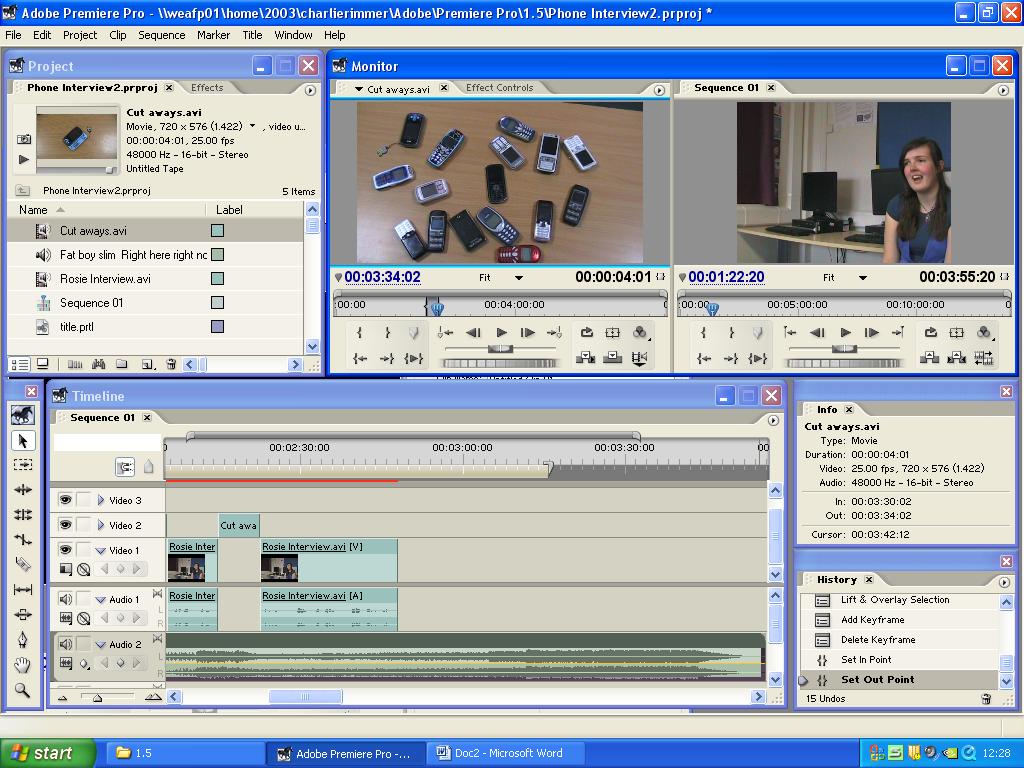Click the Extract button in Sequence monitor
This screenshot has width=1024, height=768.
tap(956, 357)
